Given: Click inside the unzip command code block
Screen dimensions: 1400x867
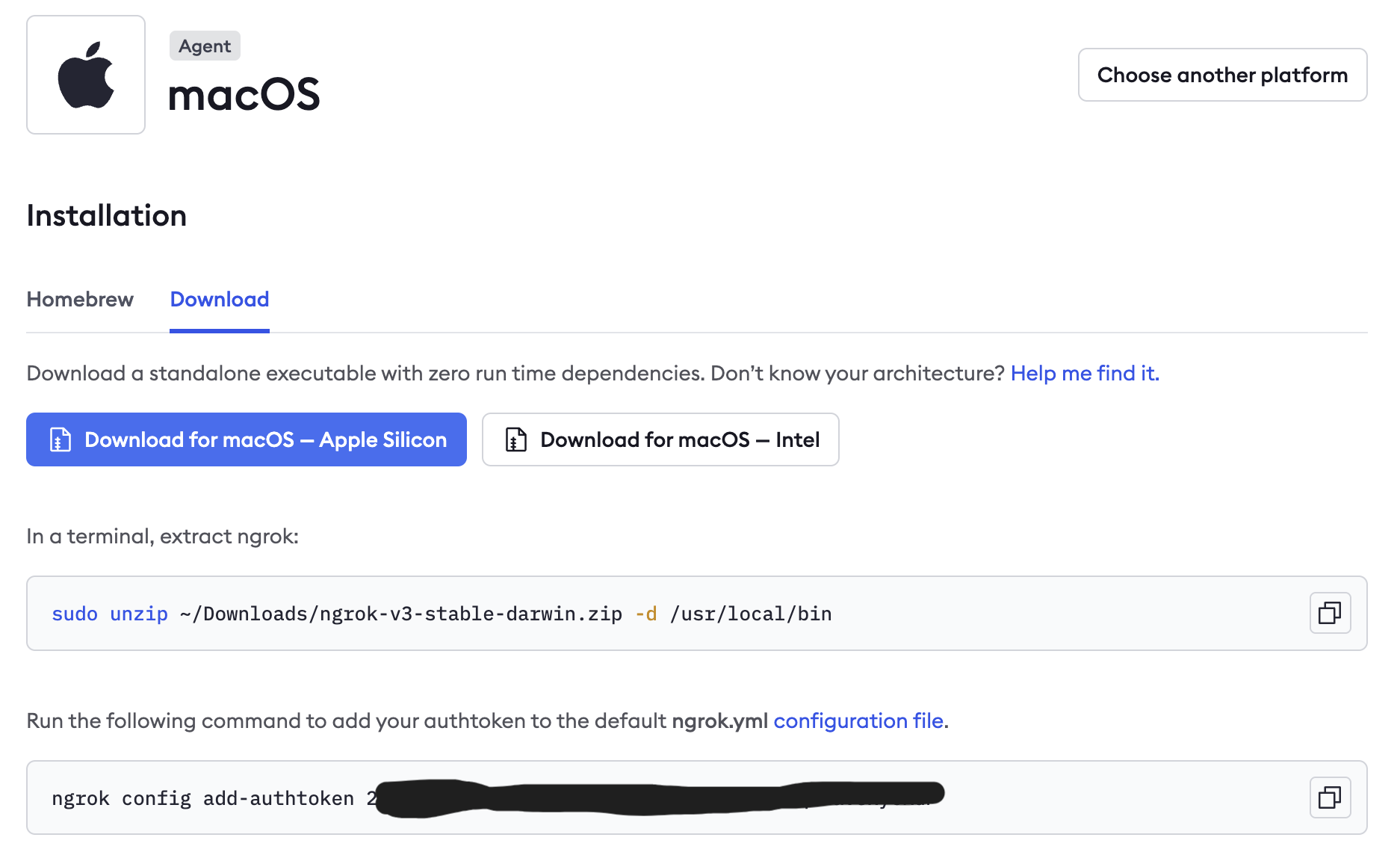Looking at the screenshot, I should [x=1046, y=614].
